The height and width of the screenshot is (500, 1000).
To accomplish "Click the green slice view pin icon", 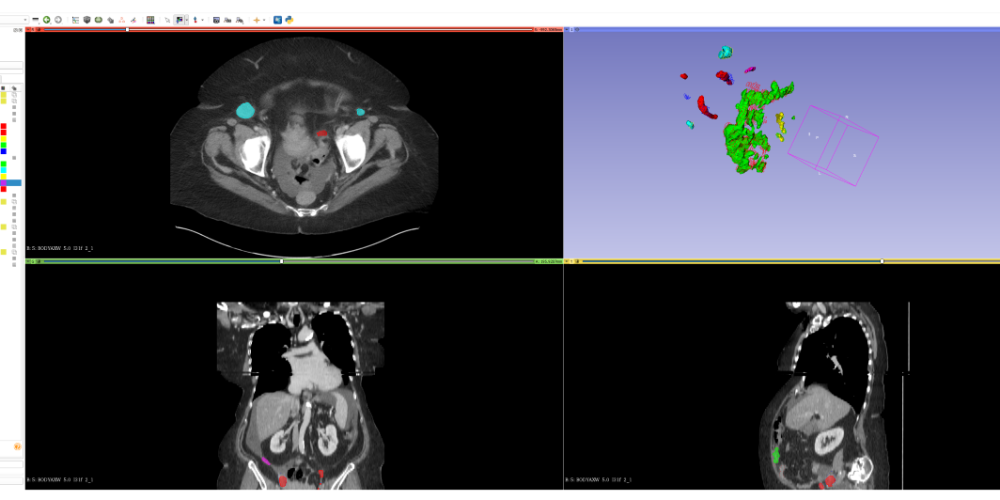I will [x=28, y=261].
